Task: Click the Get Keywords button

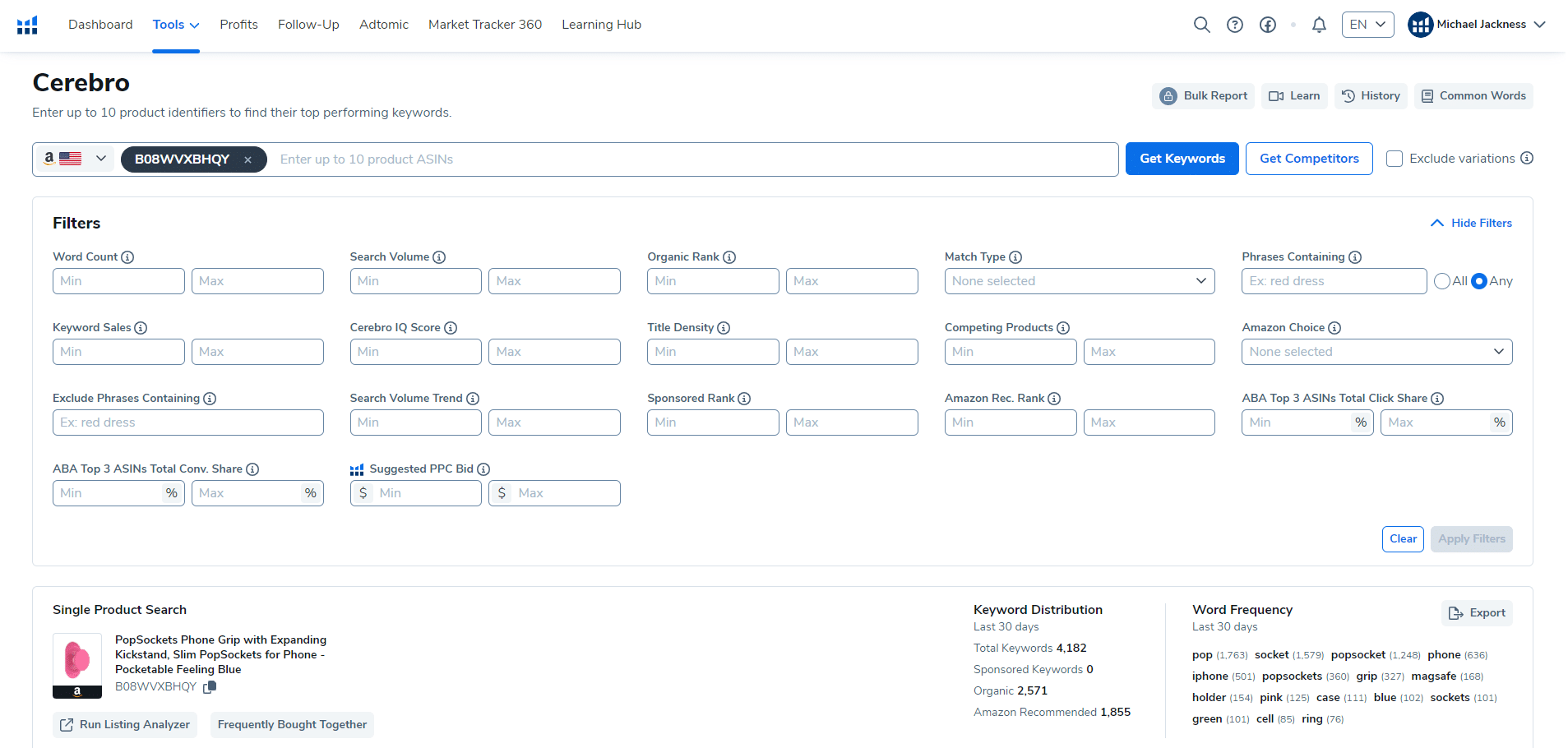Action: coord(1182,159)
